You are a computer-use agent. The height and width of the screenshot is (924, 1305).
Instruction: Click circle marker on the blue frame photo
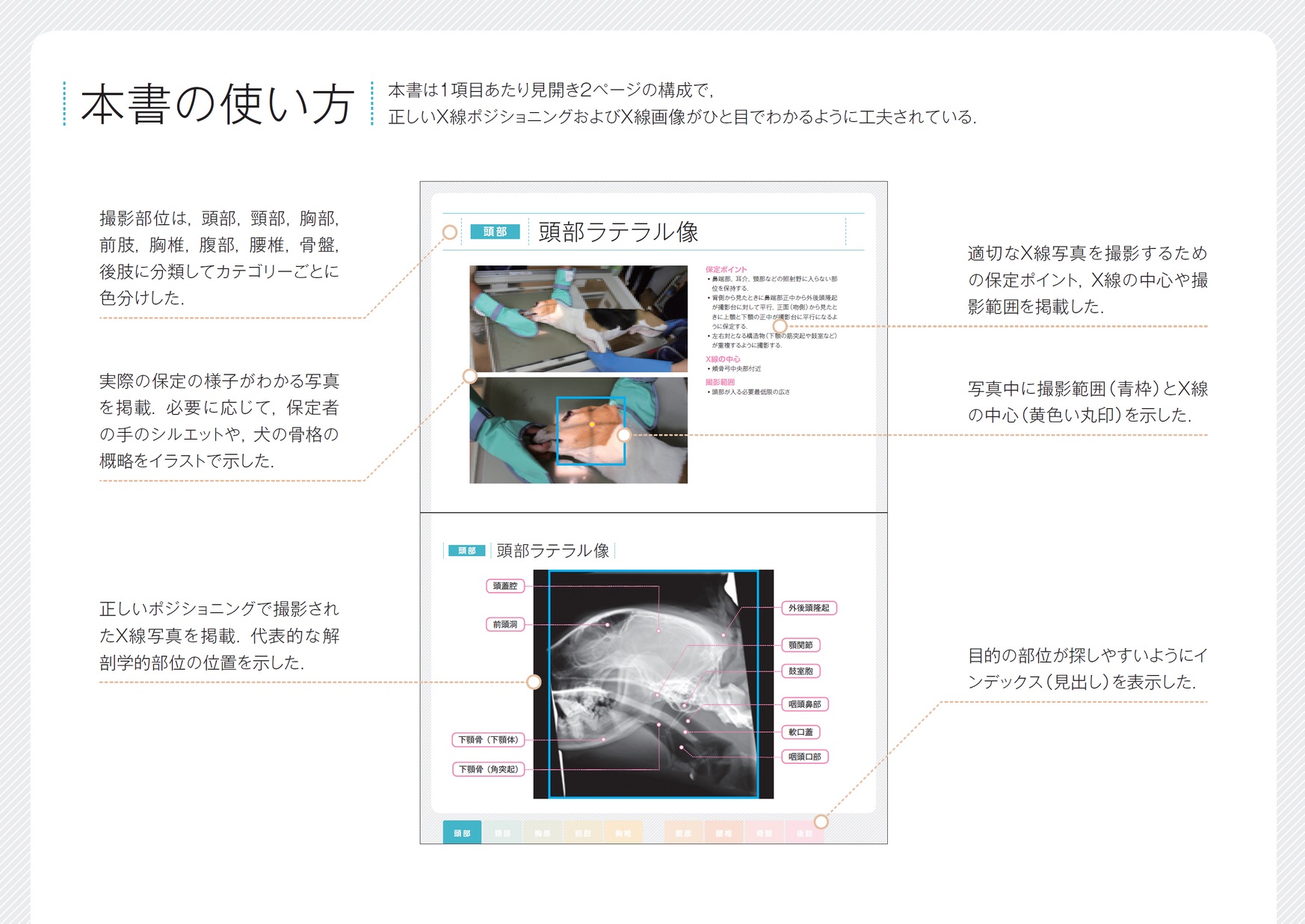(624, 435)
